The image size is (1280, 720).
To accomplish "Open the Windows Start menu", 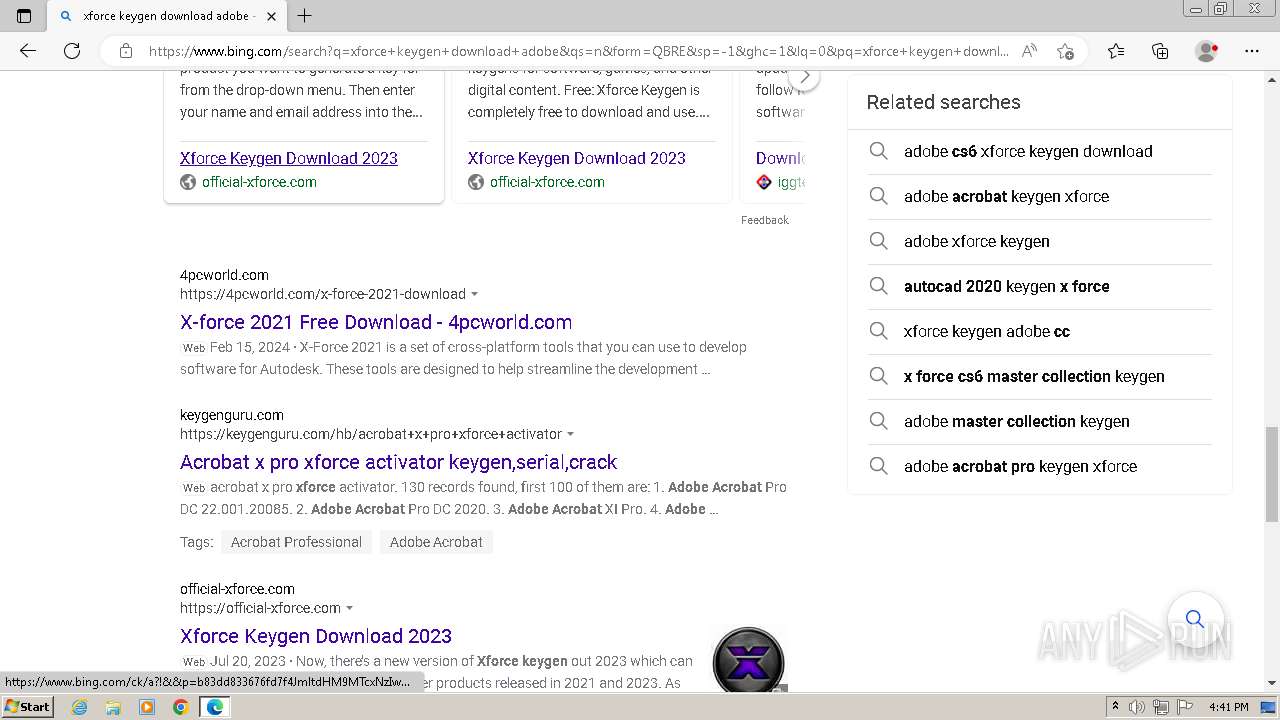I will (x=27, y=707).
